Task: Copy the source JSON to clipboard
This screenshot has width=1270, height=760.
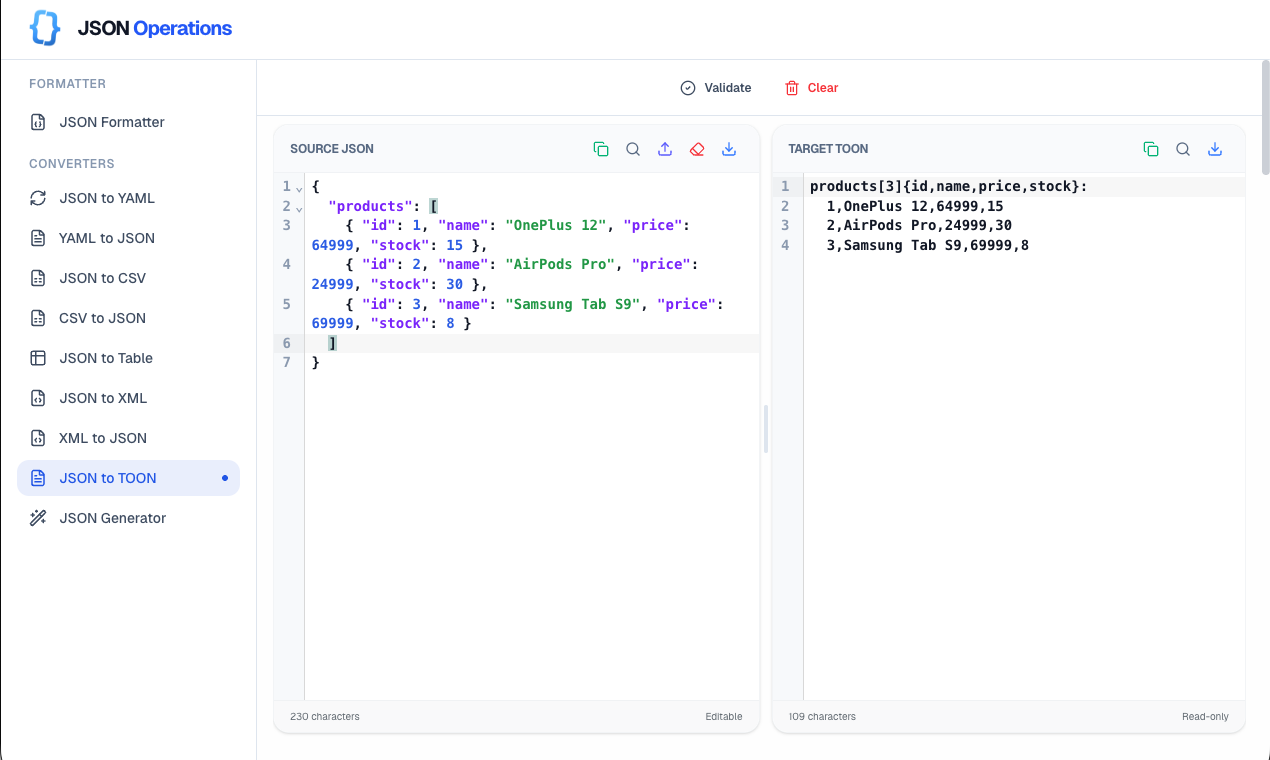Action: [x=601, y=148]
